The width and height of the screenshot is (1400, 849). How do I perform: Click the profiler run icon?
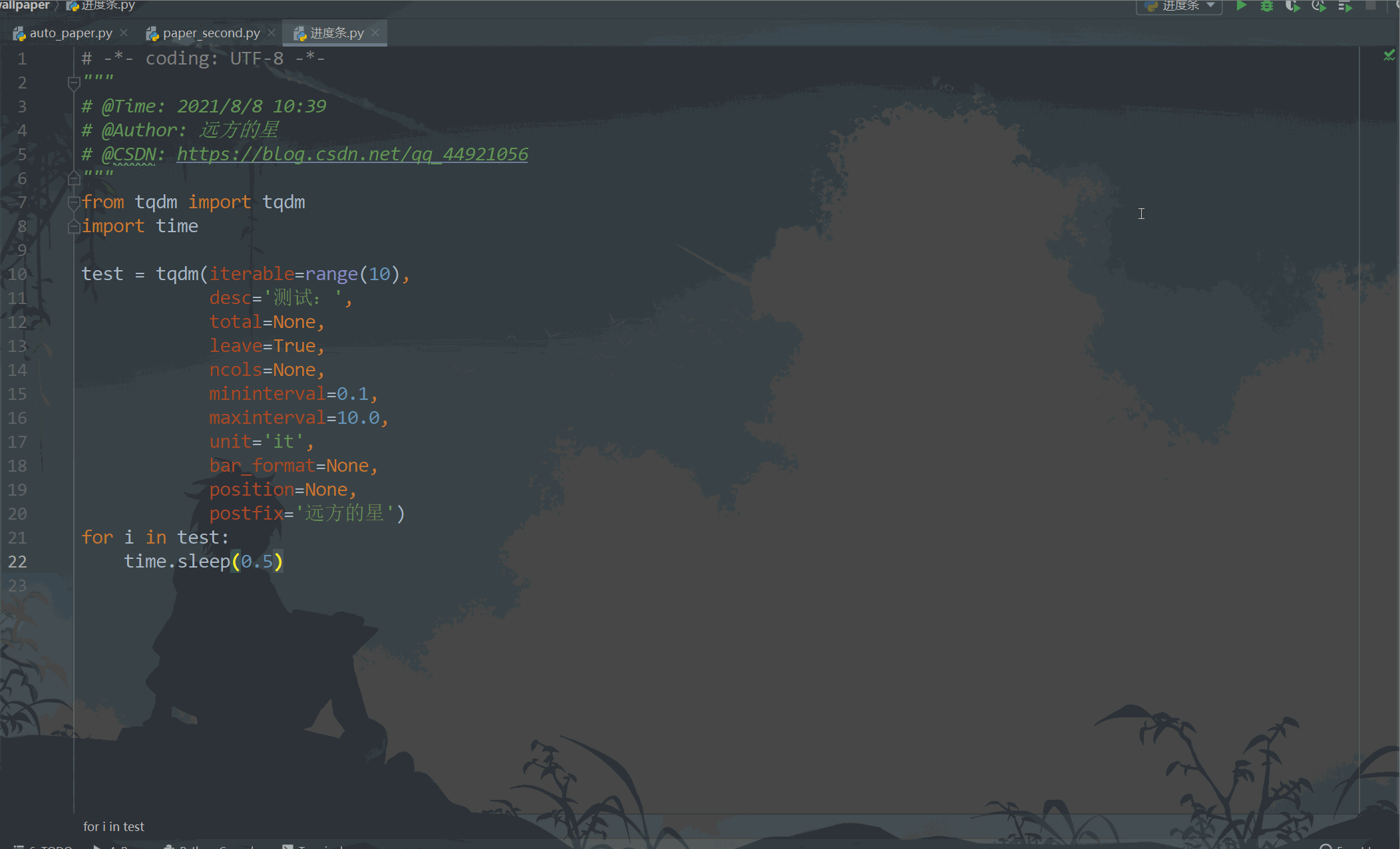pos(1319,6)
